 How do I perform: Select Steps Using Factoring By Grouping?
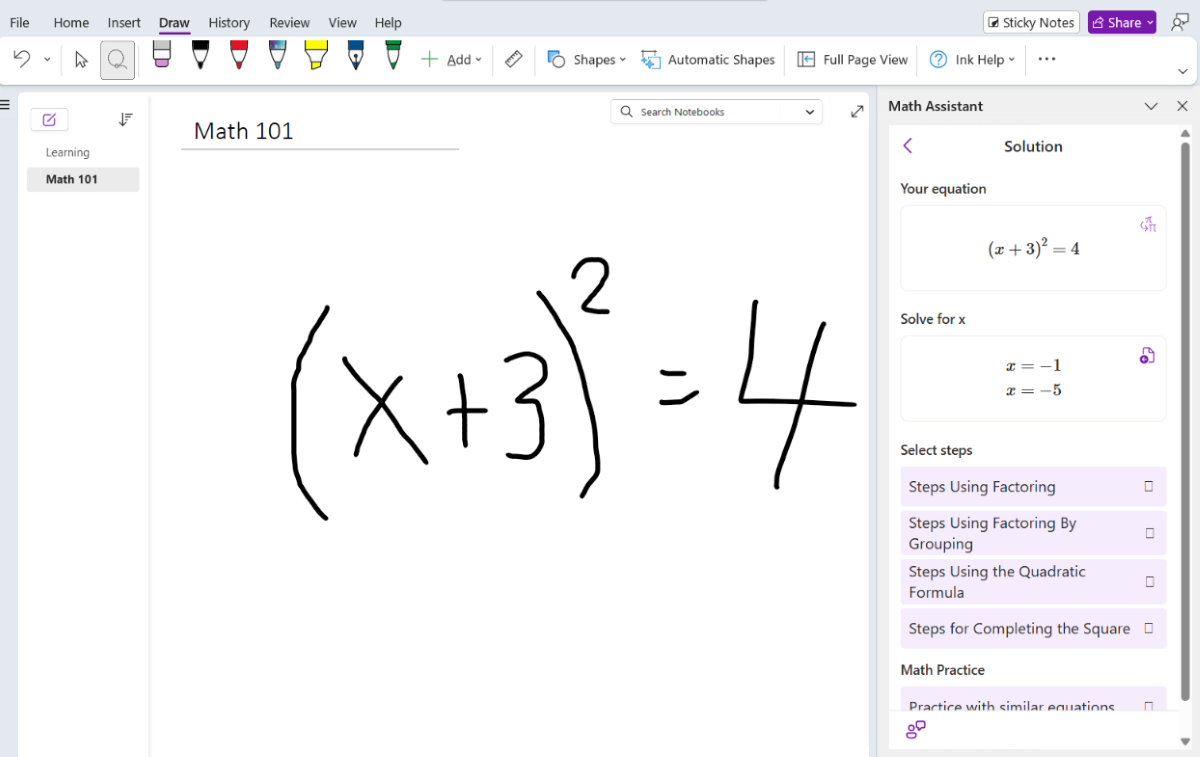point(1033,533)
